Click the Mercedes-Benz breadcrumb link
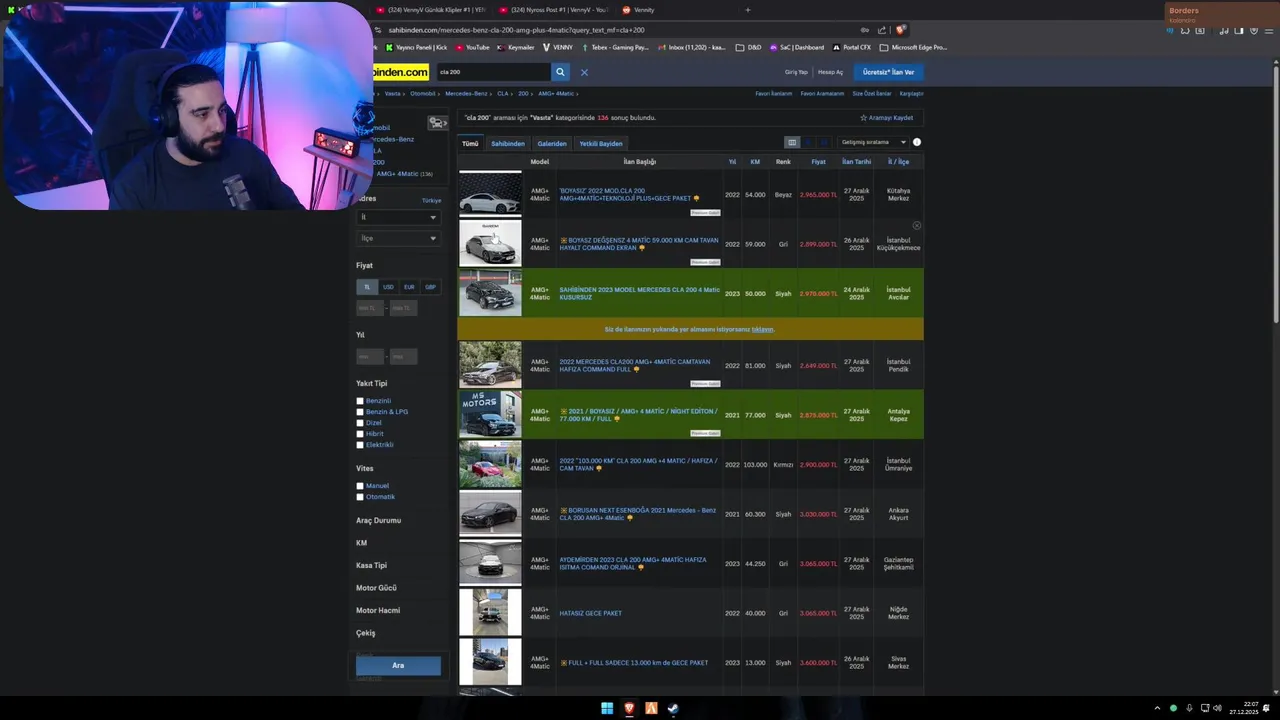 coord(466,93)
